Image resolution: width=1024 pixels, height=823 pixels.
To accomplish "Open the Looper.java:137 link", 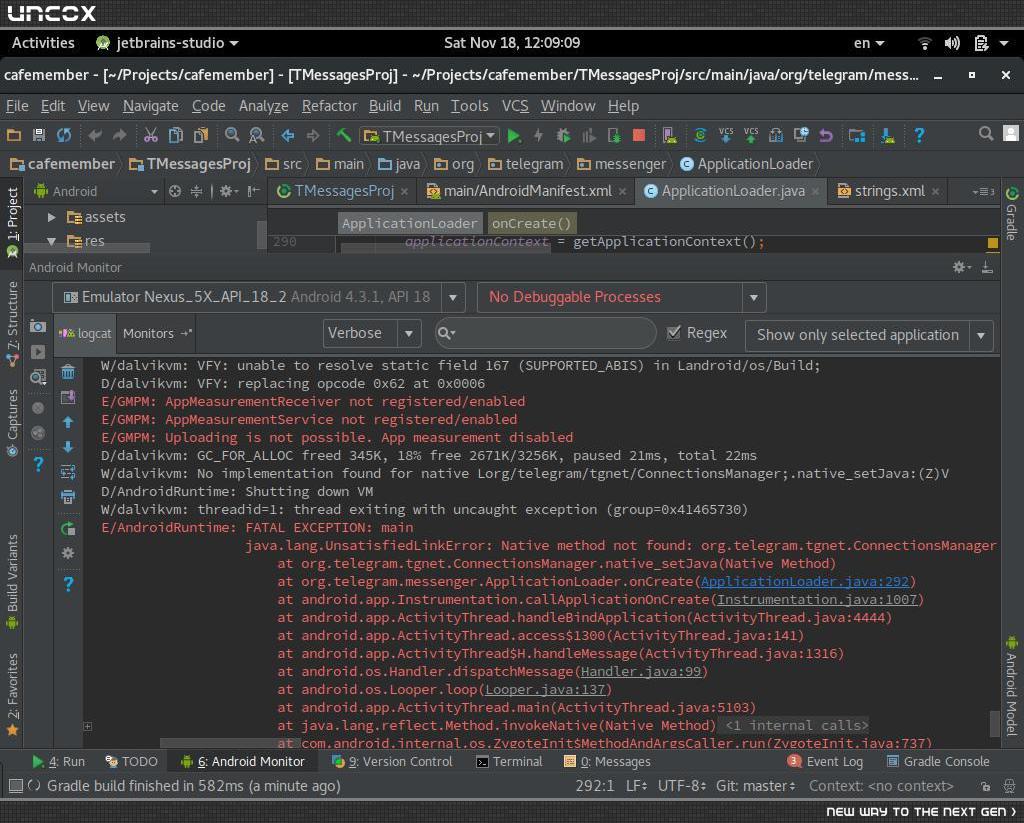I will pyautogui.click(x=546, y=690).
